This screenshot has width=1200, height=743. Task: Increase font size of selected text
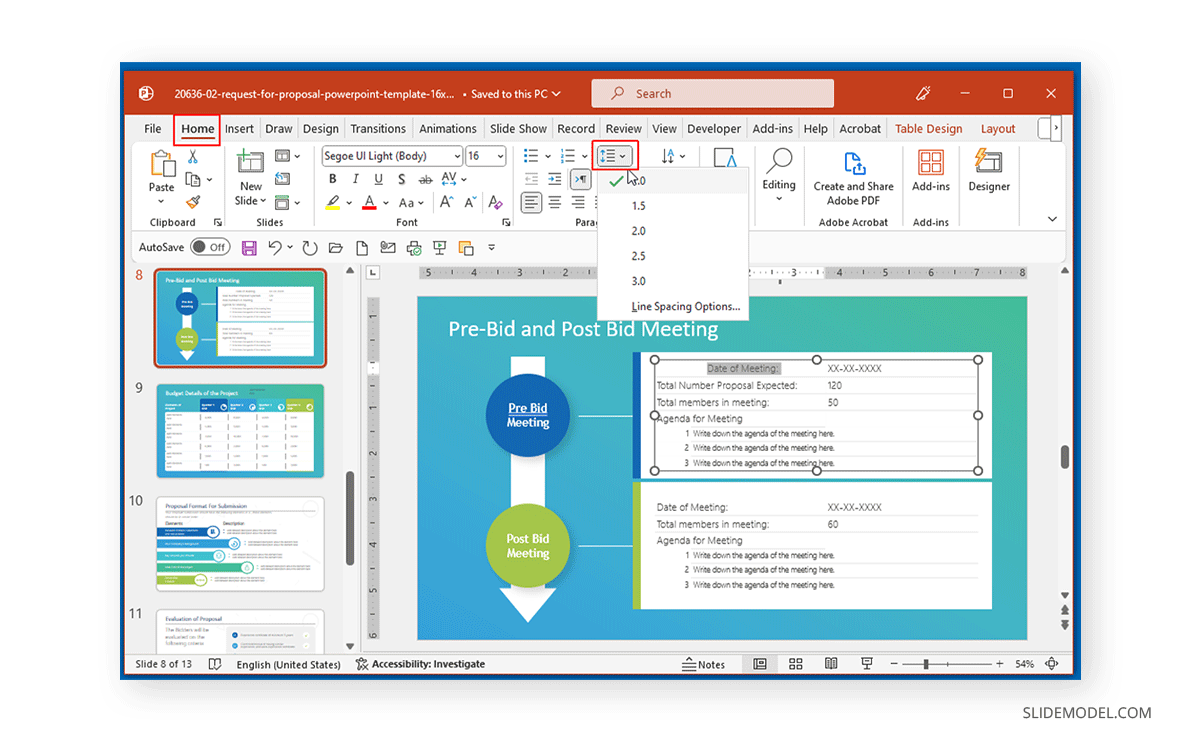(x=449, y=202)
